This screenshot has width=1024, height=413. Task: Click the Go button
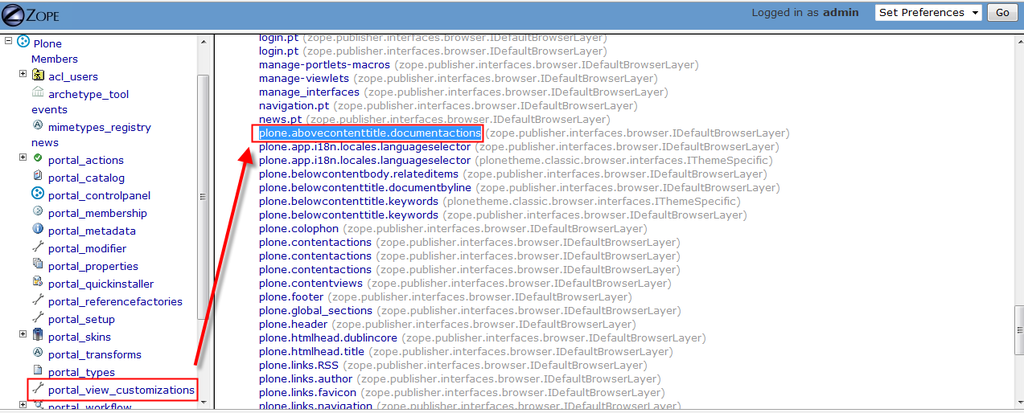(x=1002, y=13)
